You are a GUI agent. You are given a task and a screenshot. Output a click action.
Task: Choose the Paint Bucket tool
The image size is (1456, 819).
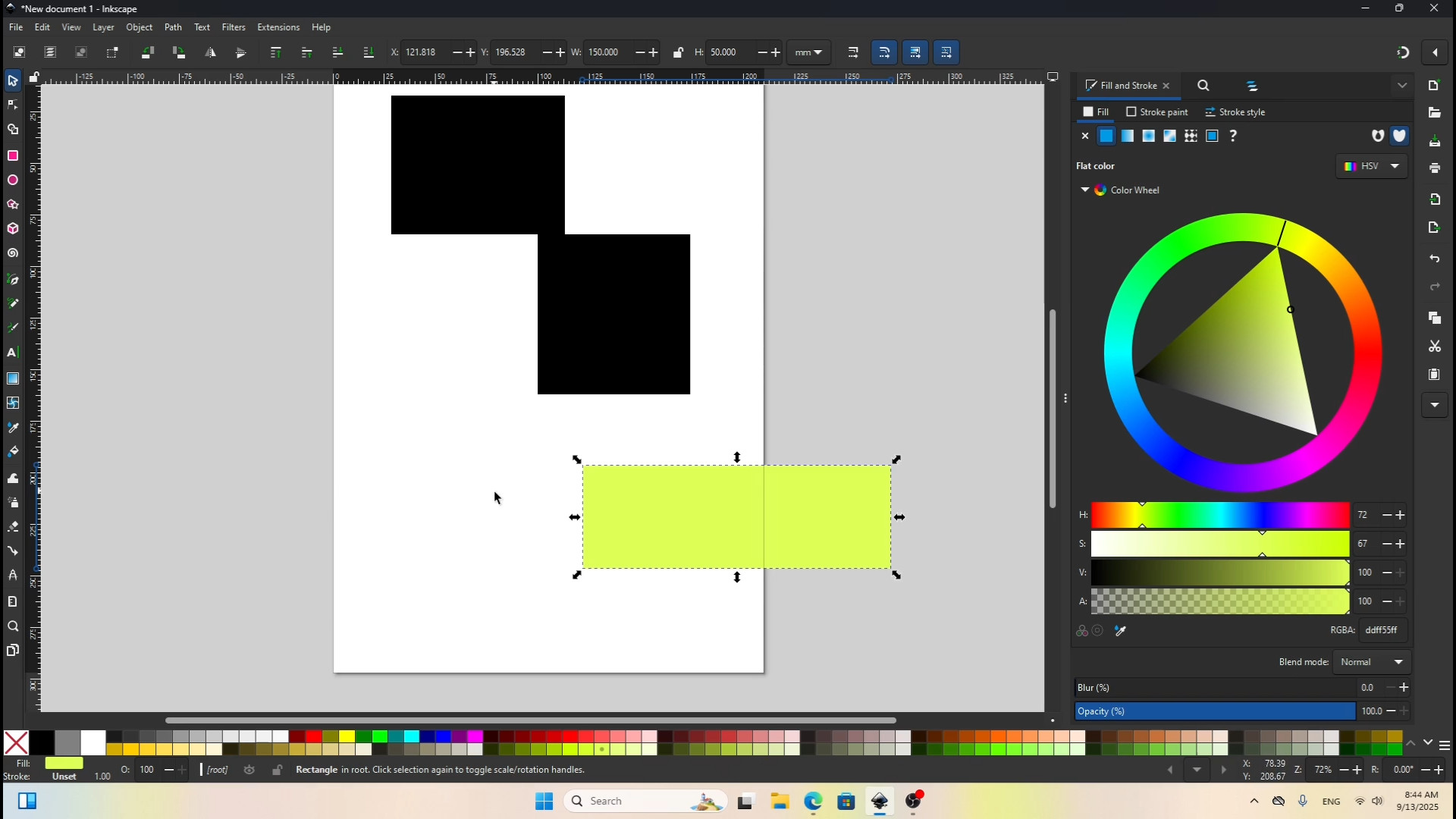(13, 452)
